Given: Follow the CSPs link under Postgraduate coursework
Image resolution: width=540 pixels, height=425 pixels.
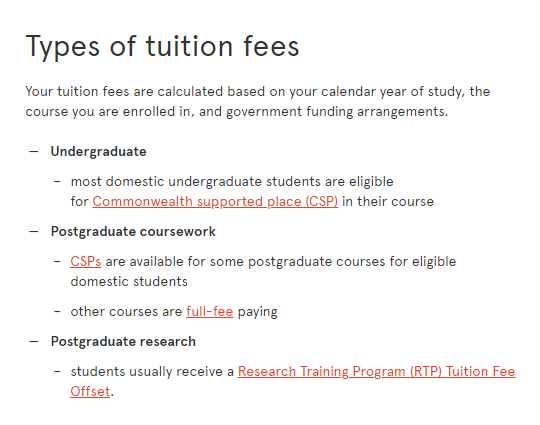Looking at the screenshot, I should click(x=85, y=261).
